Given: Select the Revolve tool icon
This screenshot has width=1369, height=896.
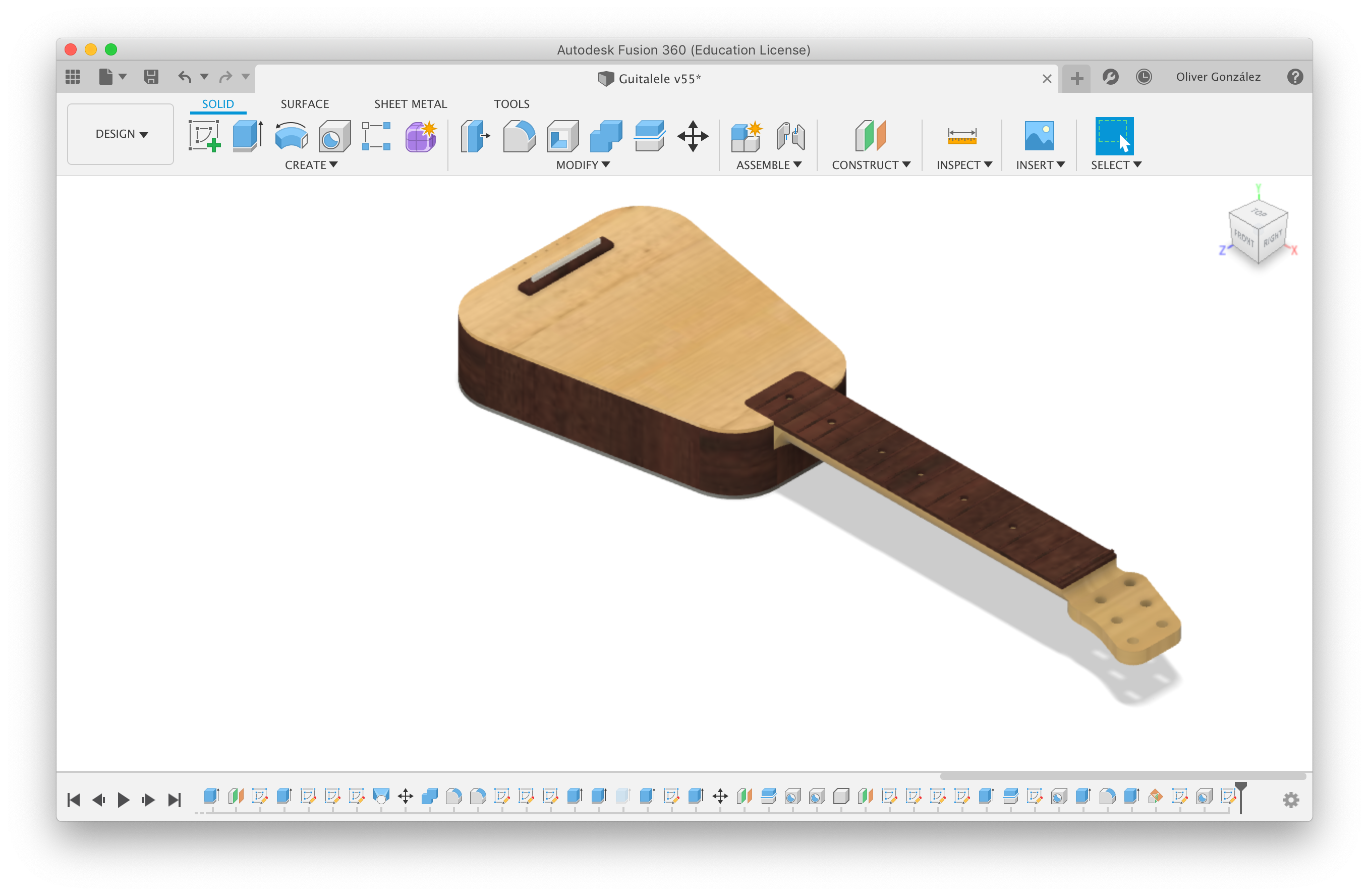Looking at the screenshot, I should [x=291, y=136].
